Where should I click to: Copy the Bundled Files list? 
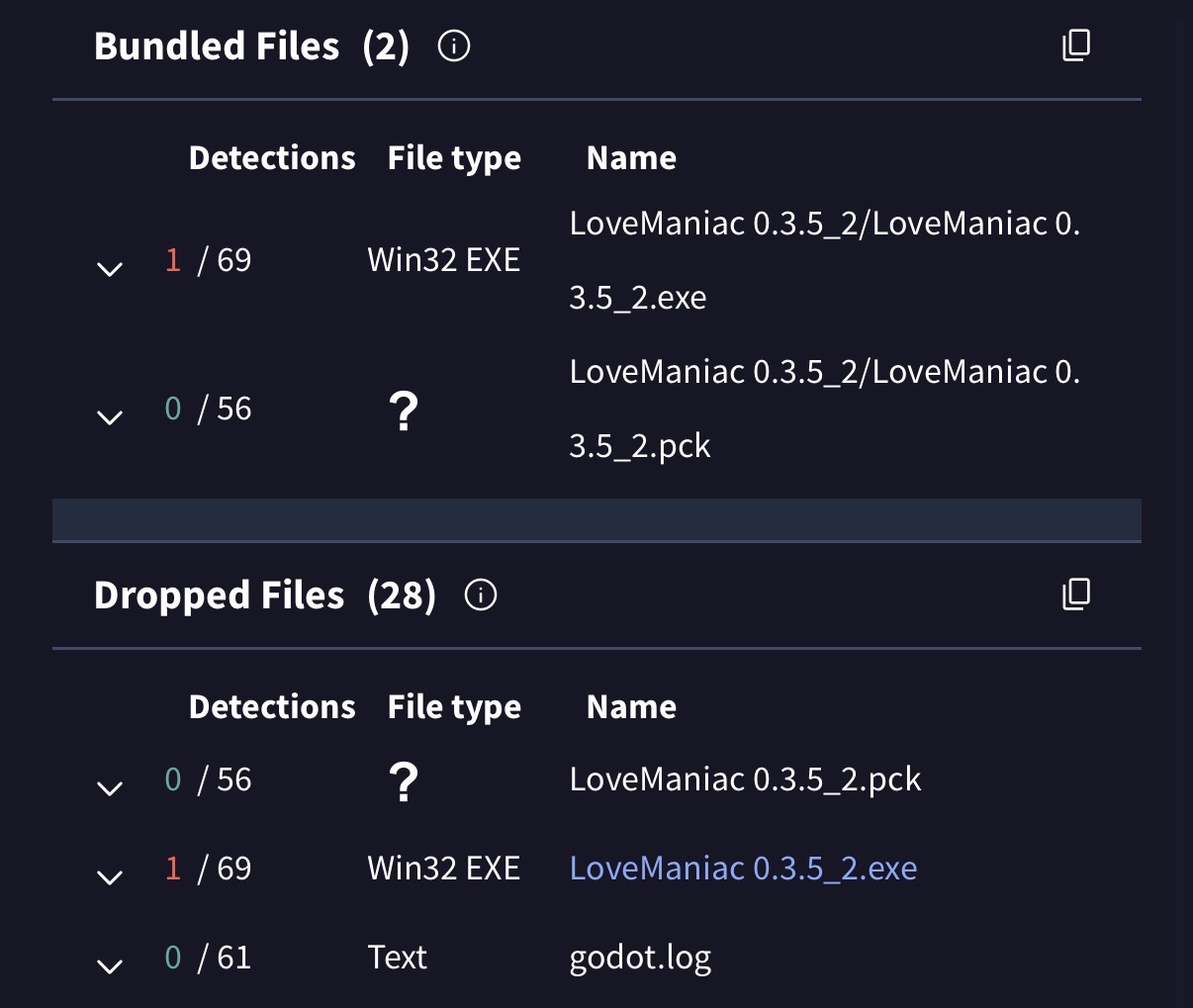tap(1076, 46)
